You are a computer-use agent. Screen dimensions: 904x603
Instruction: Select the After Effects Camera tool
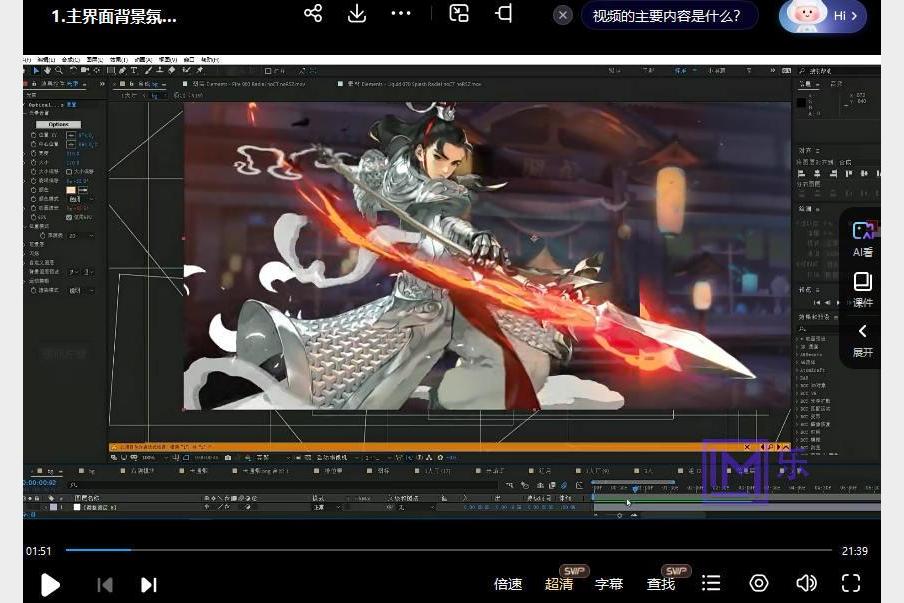point(85,70)
